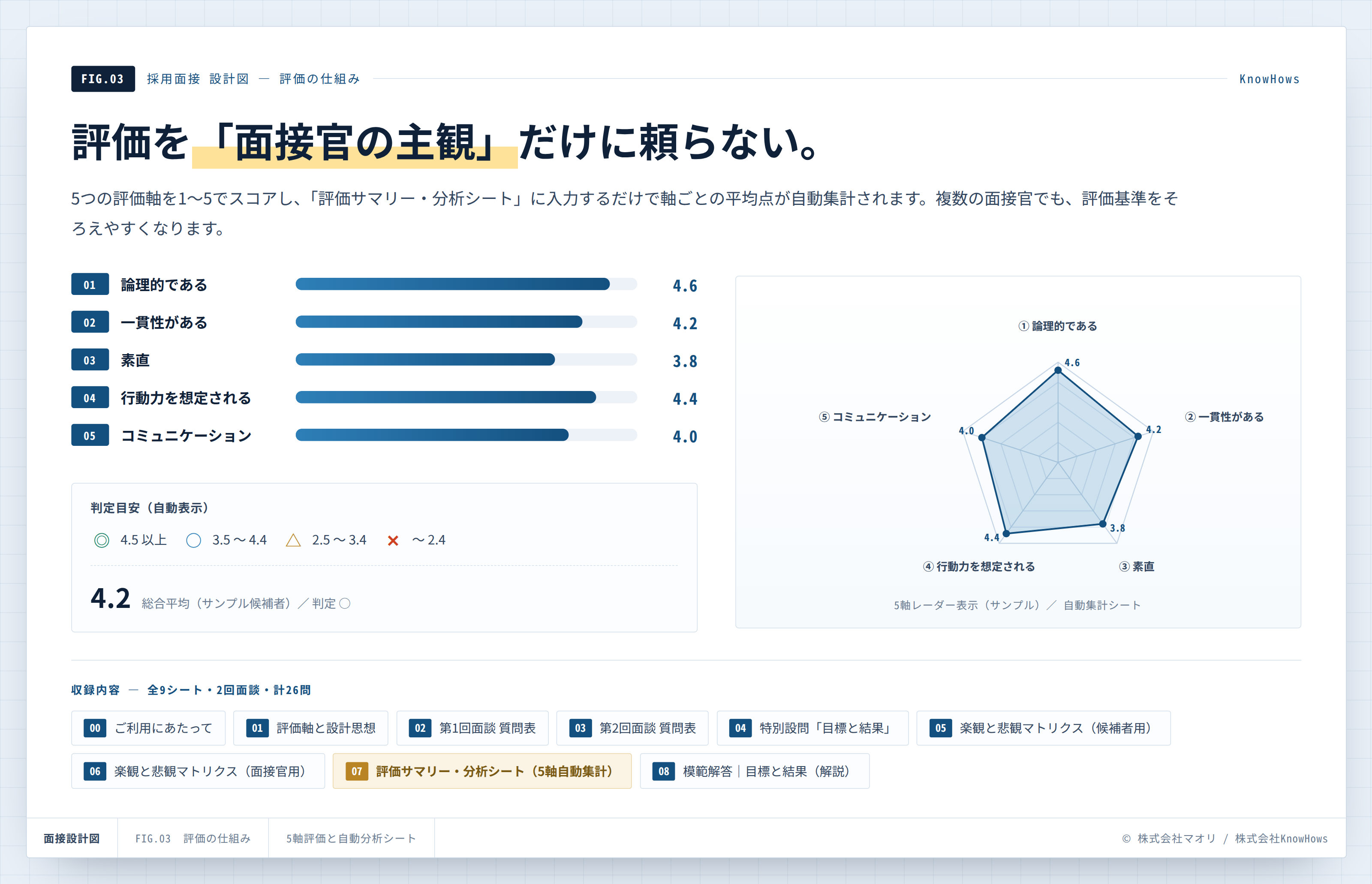This screenshot has height=884, width=1372.
Task: Click the radar label ④ 行動力を想定される
Action: (979, 567)
